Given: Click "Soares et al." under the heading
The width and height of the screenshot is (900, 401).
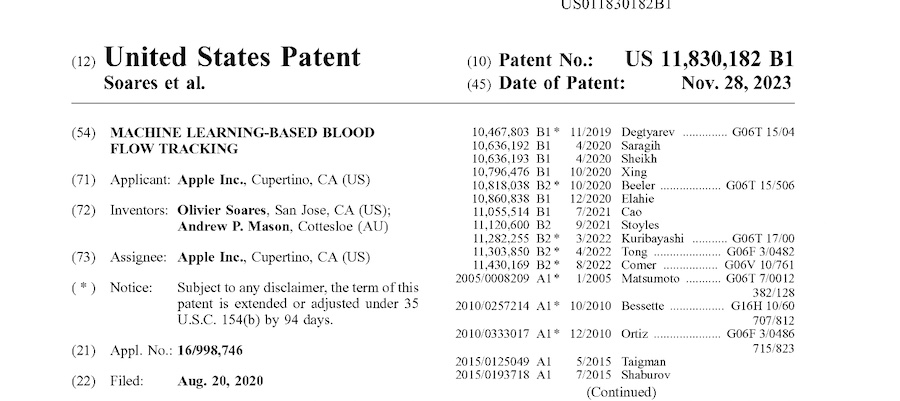Looking at the screenshot, I should 155,84.
